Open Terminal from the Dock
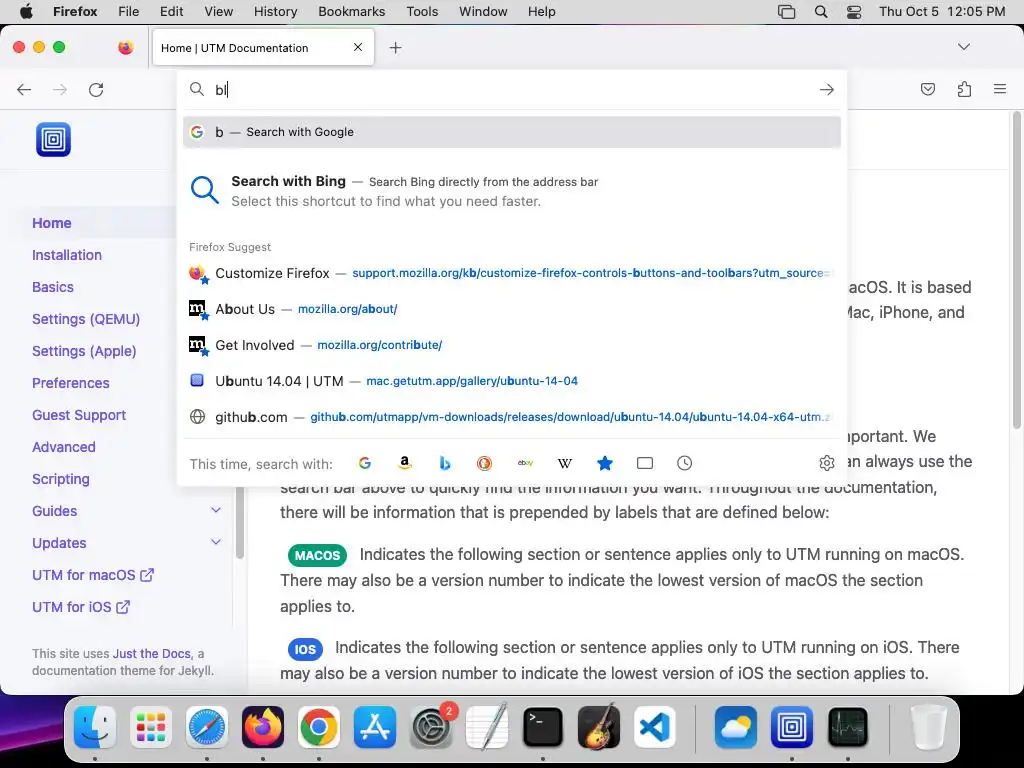The height and width of the screenshot is (768, 1024). point(543,727)
